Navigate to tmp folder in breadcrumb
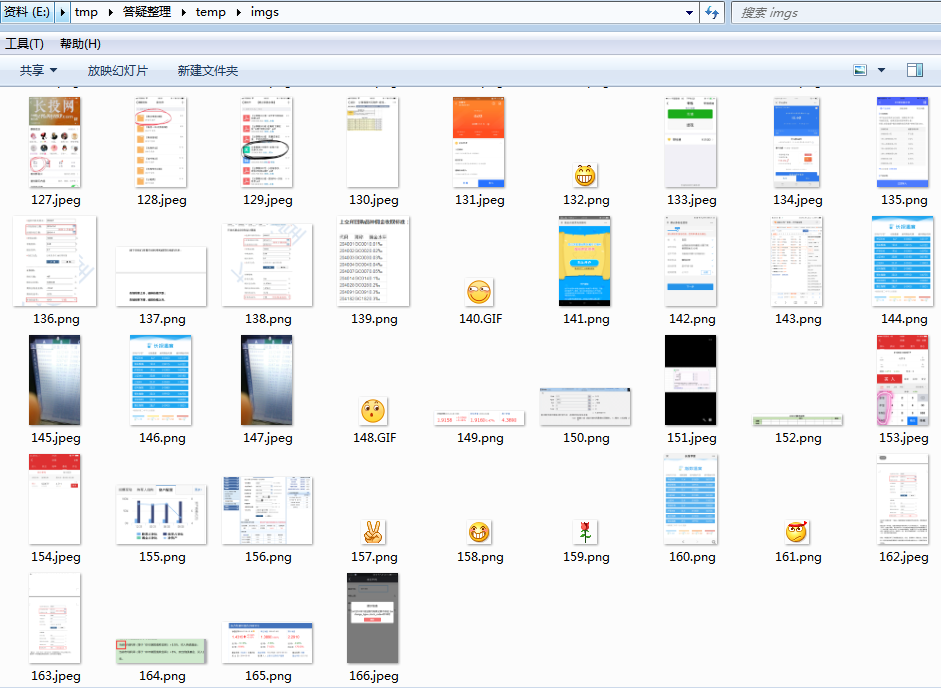This screenshot has width=941, height=688. [86, 12]
